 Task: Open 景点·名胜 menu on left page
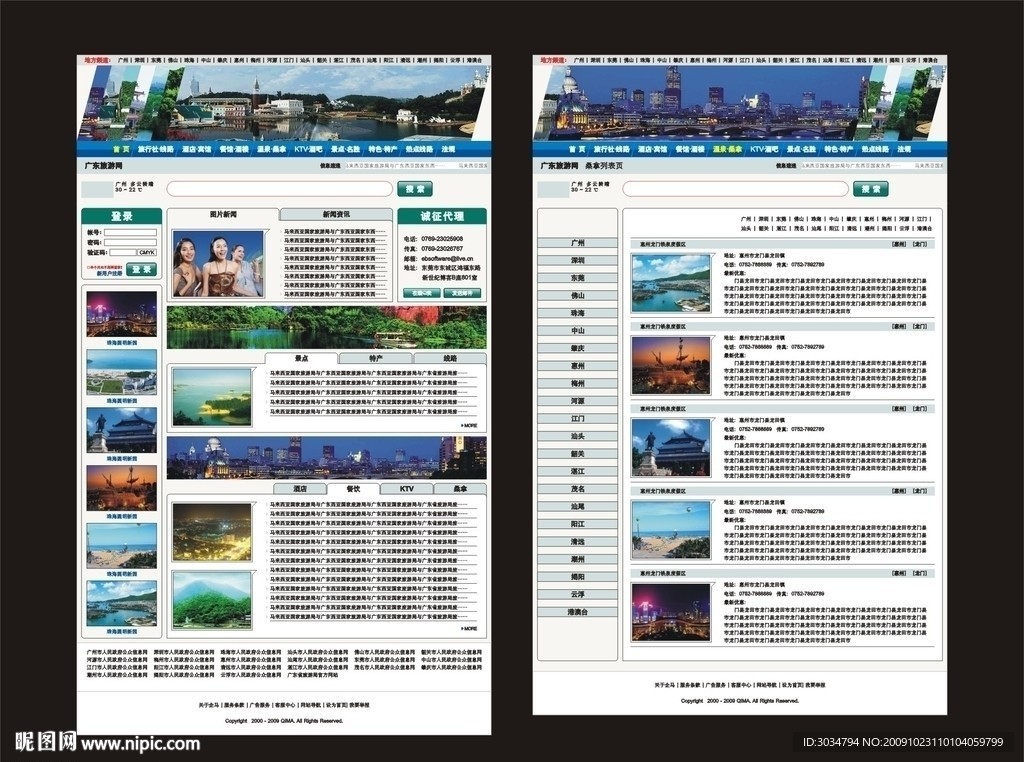point(345,150)
